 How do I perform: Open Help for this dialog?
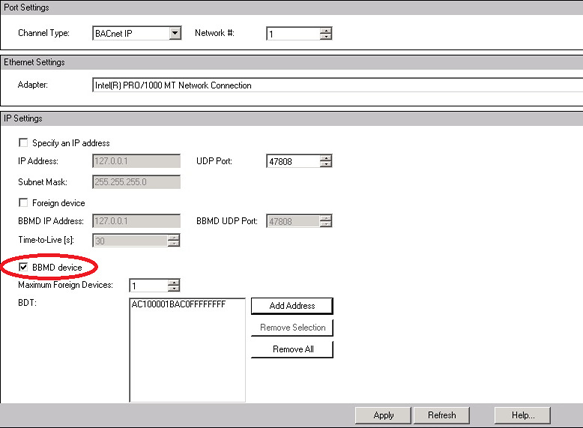pyautogui.click(x=522, y=415)
